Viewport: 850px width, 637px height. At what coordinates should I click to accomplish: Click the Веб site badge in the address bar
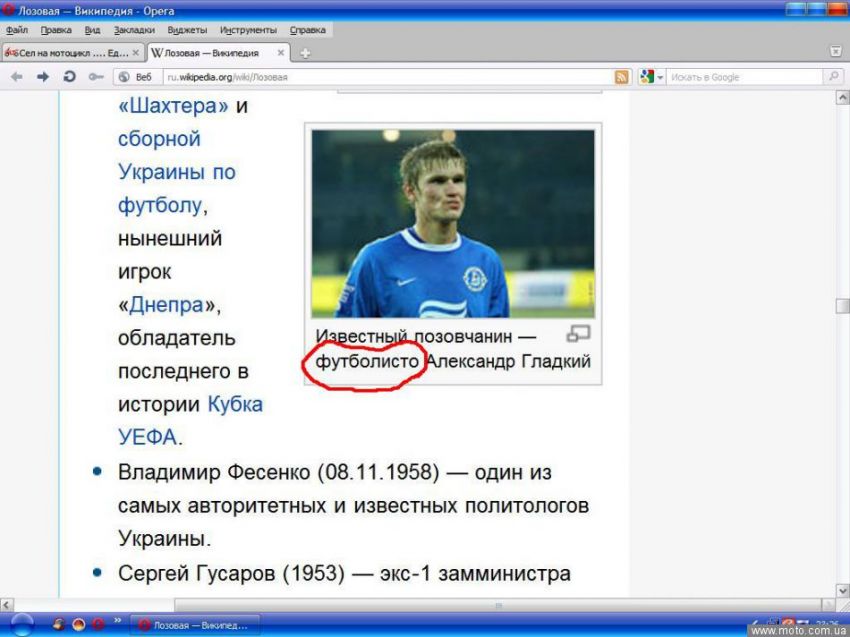136,77
